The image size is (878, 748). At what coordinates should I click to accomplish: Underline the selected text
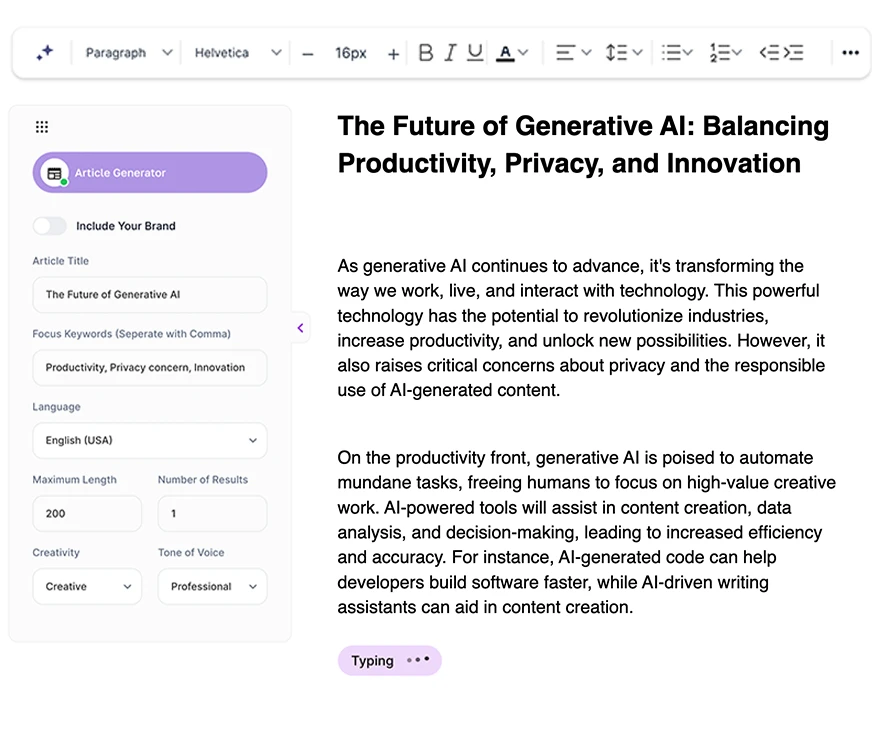(475, 53)
